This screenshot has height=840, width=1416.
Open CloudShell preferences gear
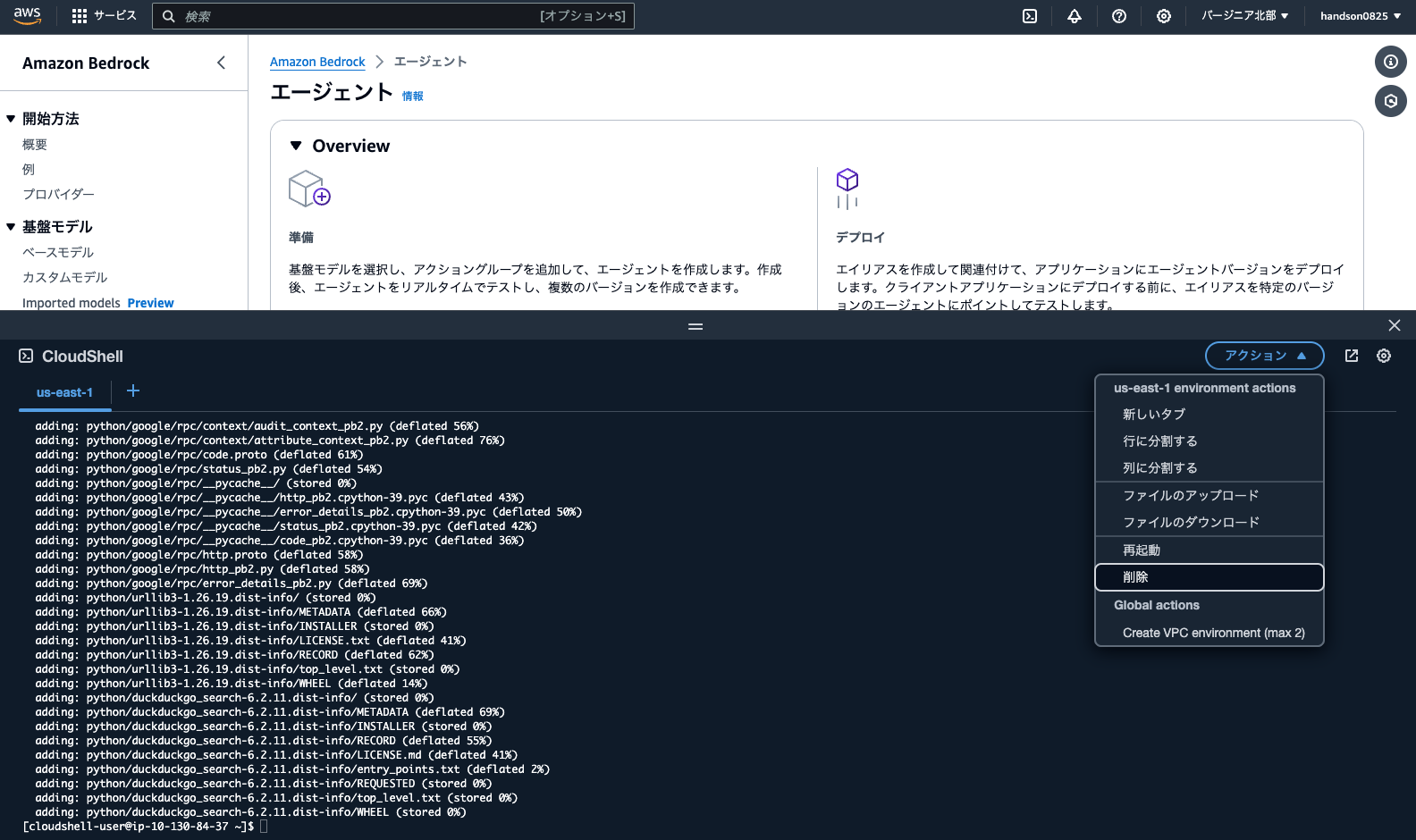pyautogui.click(x=1384, y=356)
